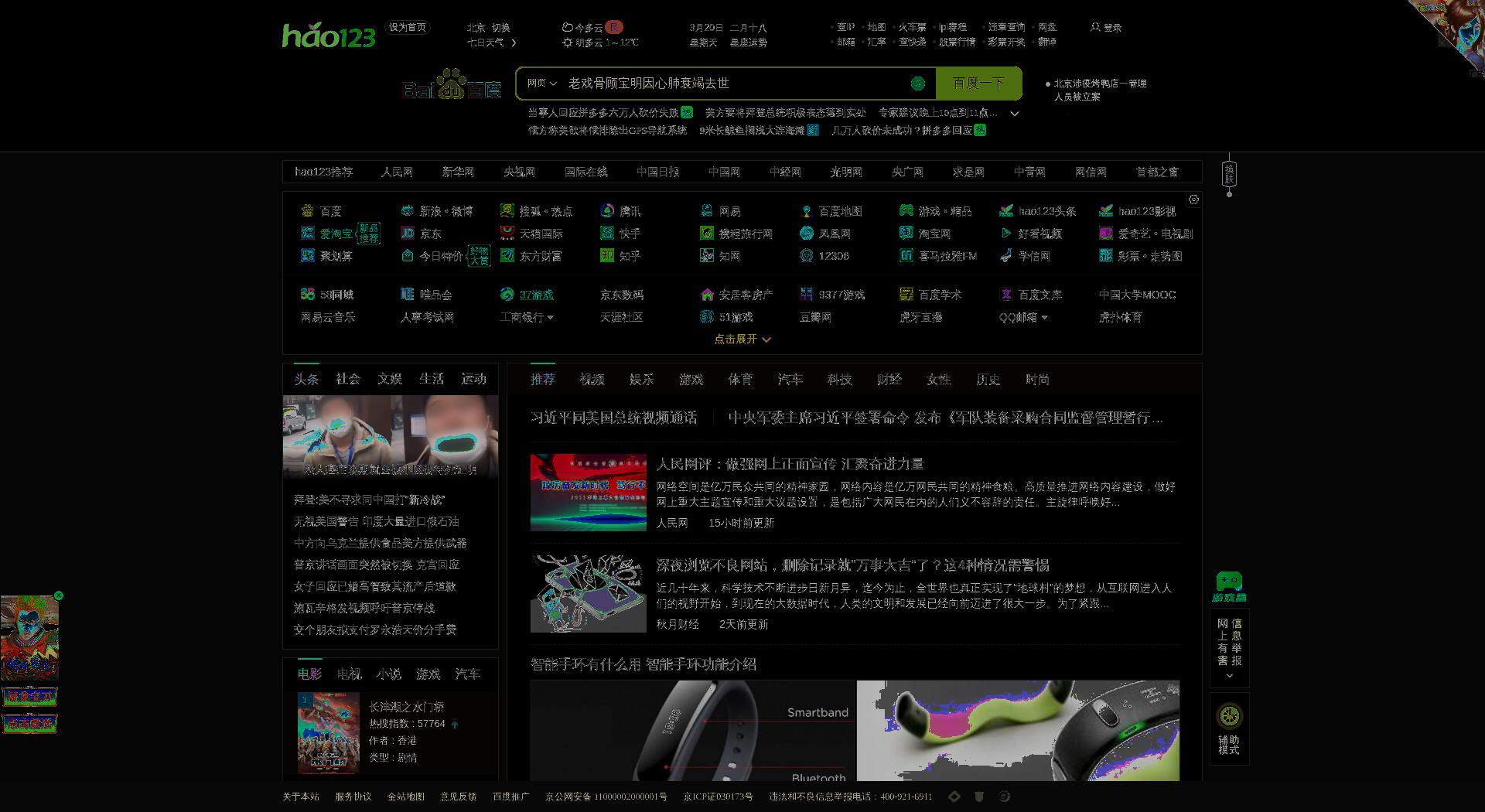This screenshot has width=1485, height=812.
Task: Open the Smartband image thumbnail
Action: pos(693,731)
